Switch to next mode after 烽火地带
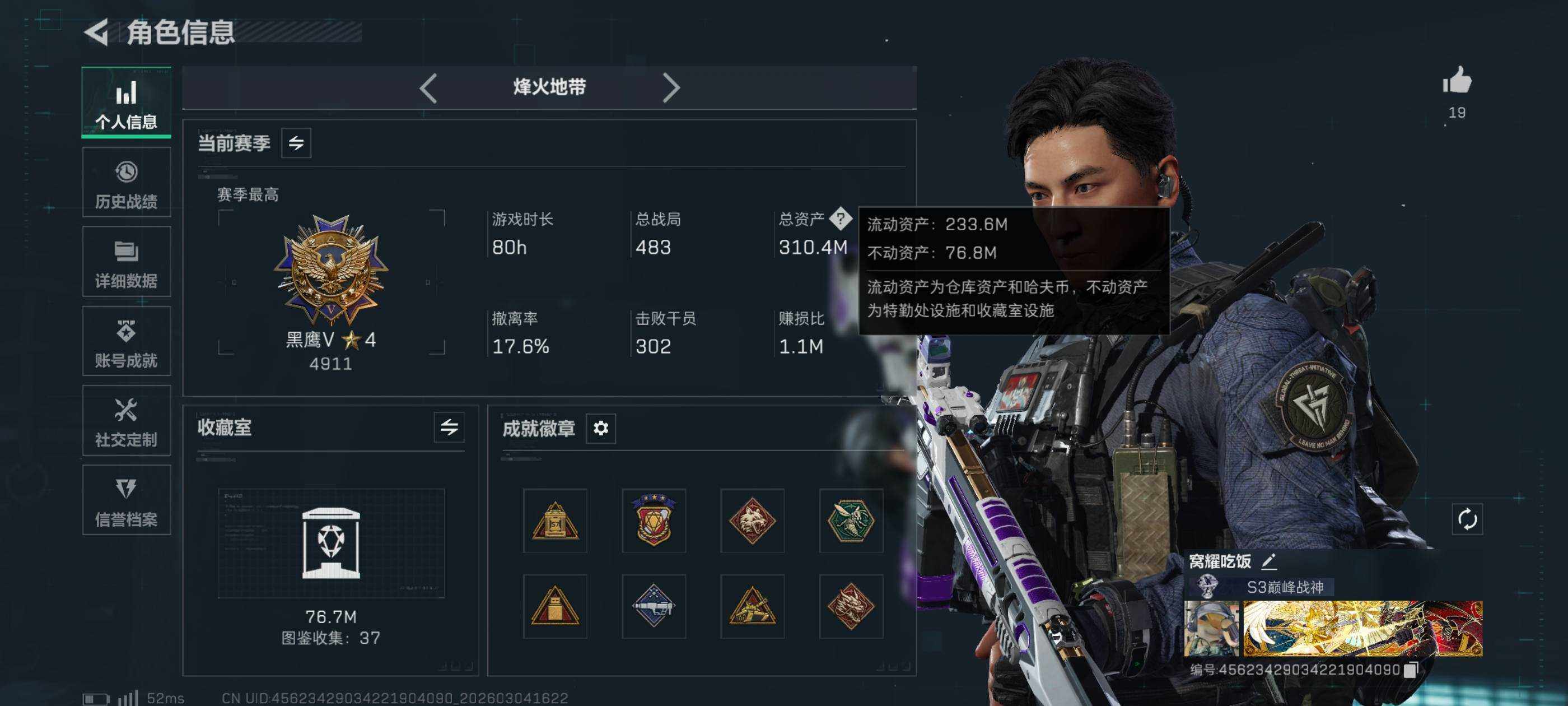 click(x=670, y=89)
